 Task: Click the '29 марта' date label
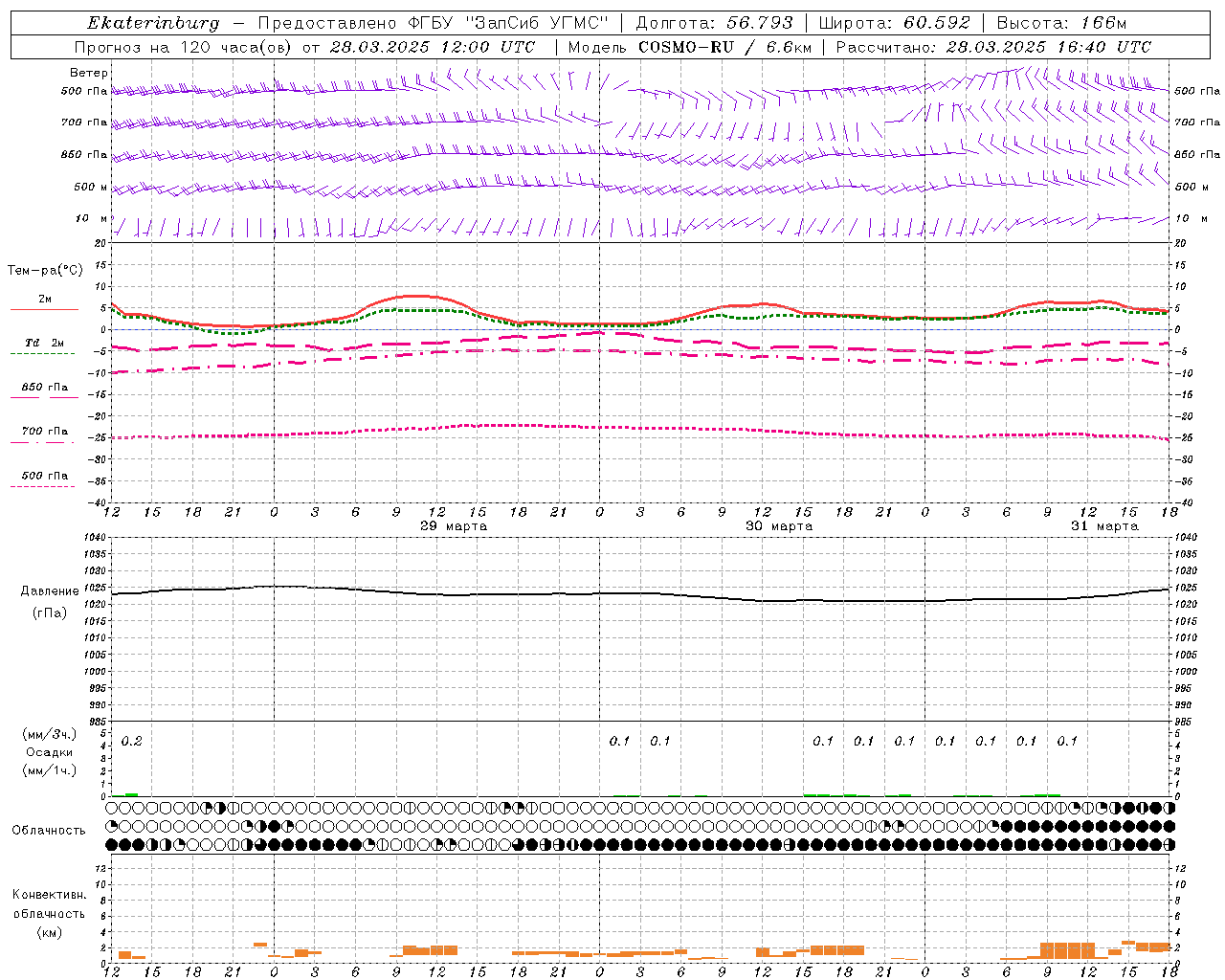[x=454, y=526]
